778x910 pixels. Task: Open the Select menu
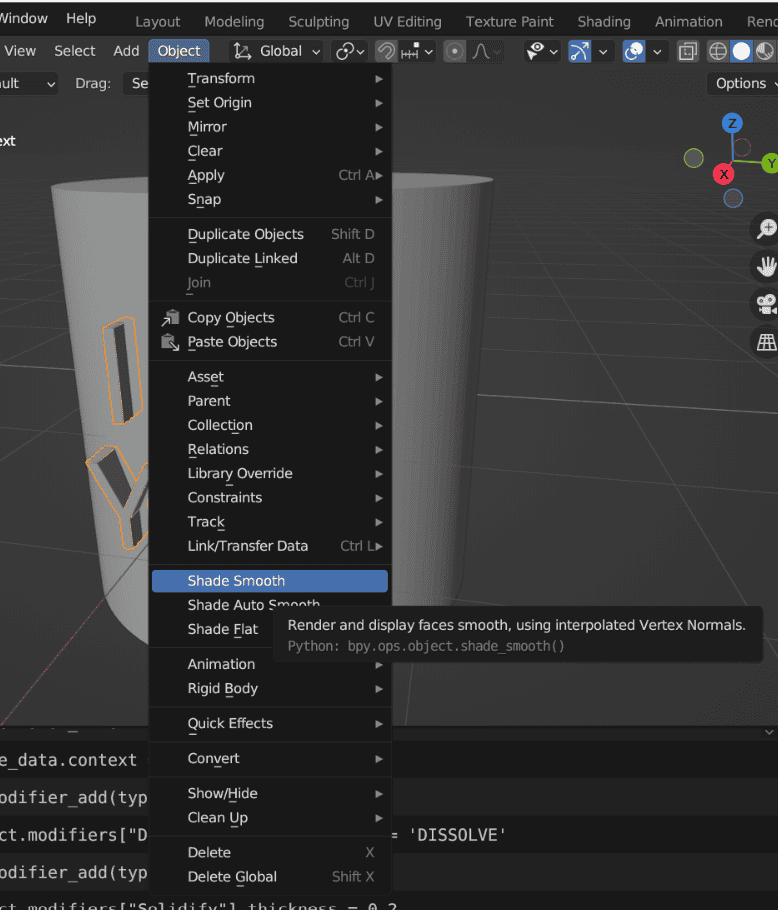pos(75,51)
